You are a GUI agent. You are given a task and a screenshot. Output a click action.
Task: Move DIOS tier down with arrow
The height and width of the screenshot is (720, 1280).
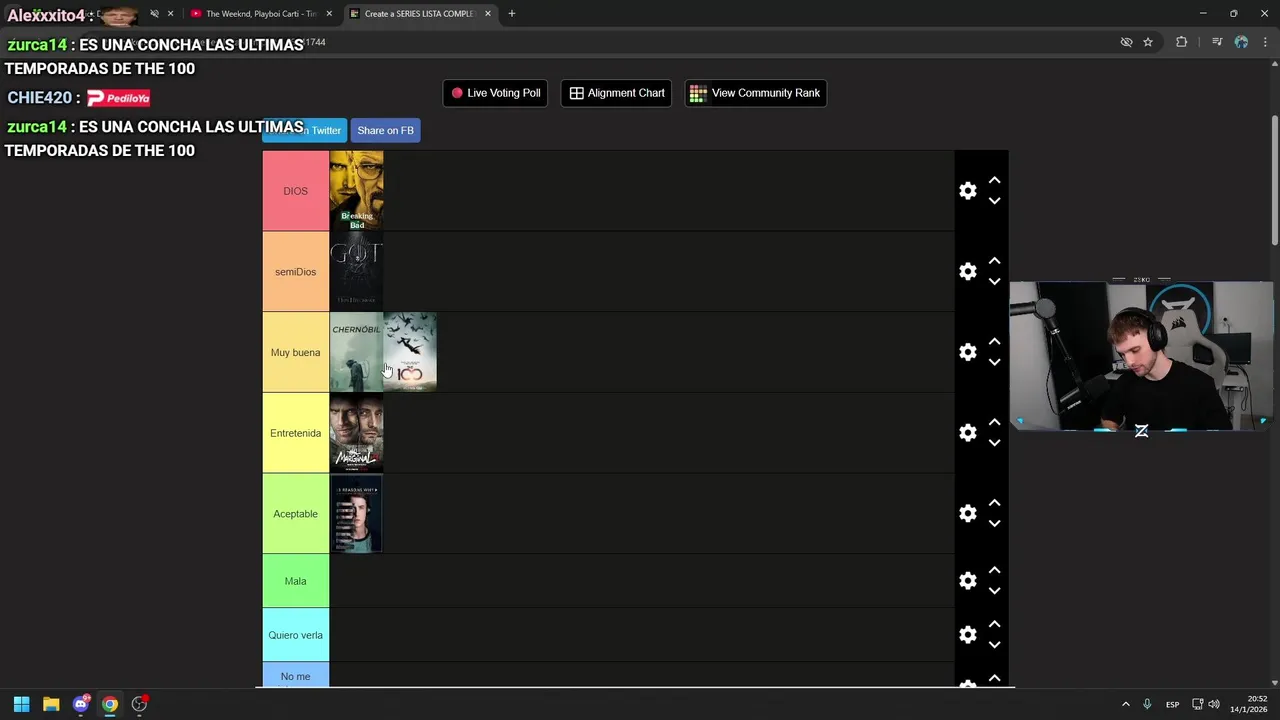994,201
